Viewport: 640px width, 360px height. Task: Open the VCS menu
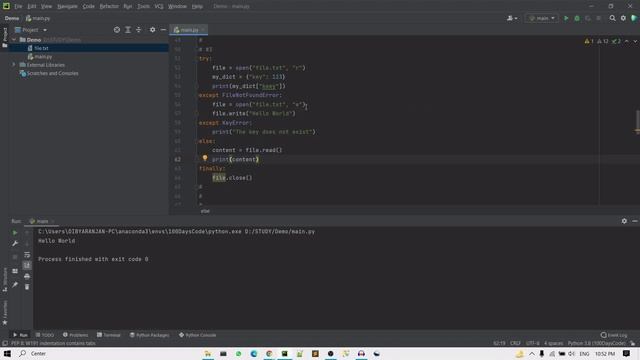[x=159, y=7]
